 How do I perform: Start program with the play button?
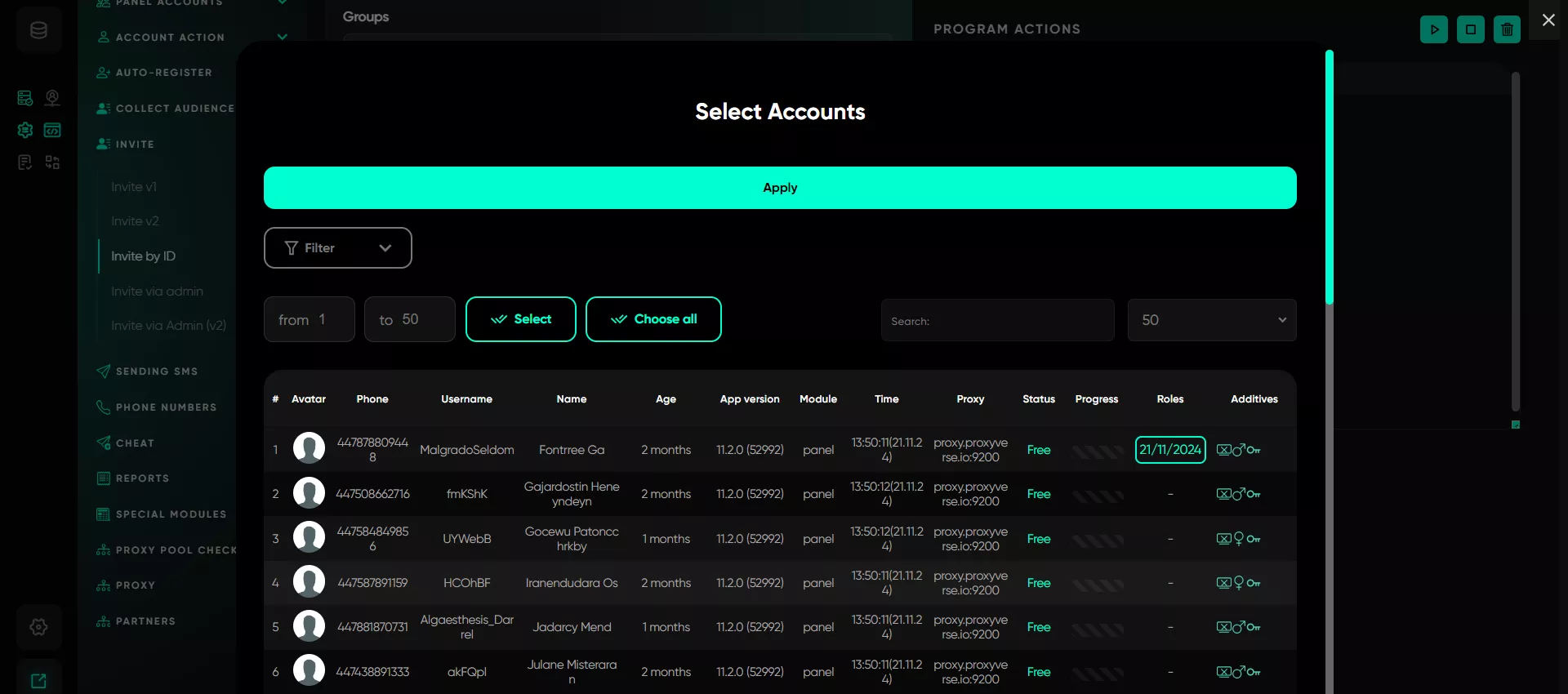point(1434,29)
